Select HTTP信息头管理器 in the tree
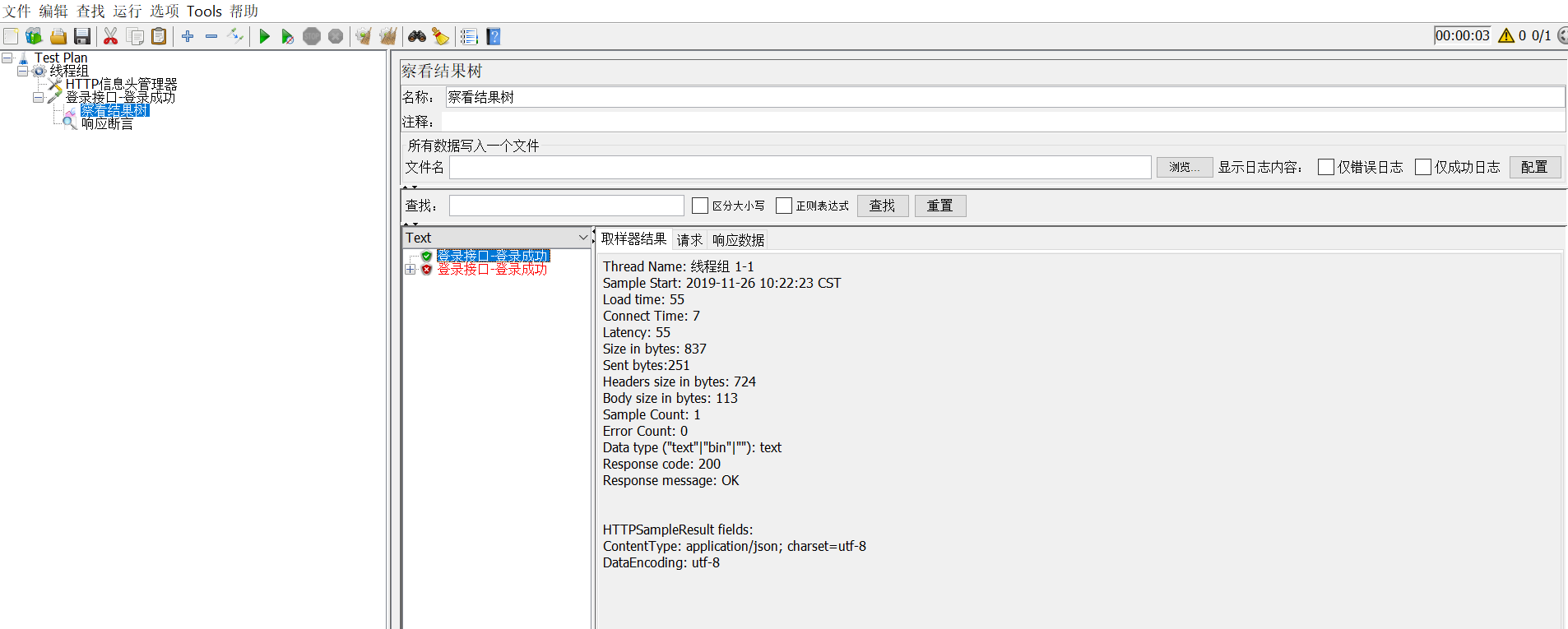This screenshot has width=1568, height=629. [x=121, y=84]
